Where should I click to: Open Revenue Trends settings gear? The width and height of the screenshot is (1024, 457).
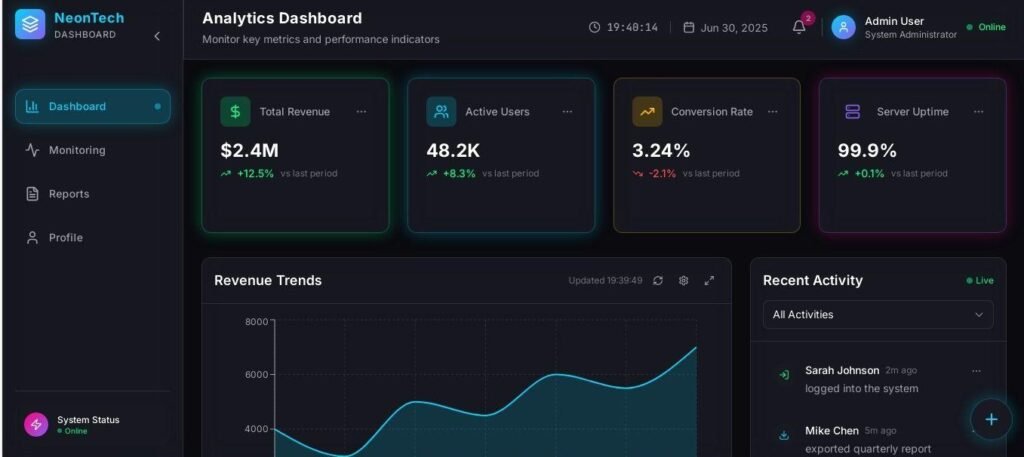(x=683, y=281)
